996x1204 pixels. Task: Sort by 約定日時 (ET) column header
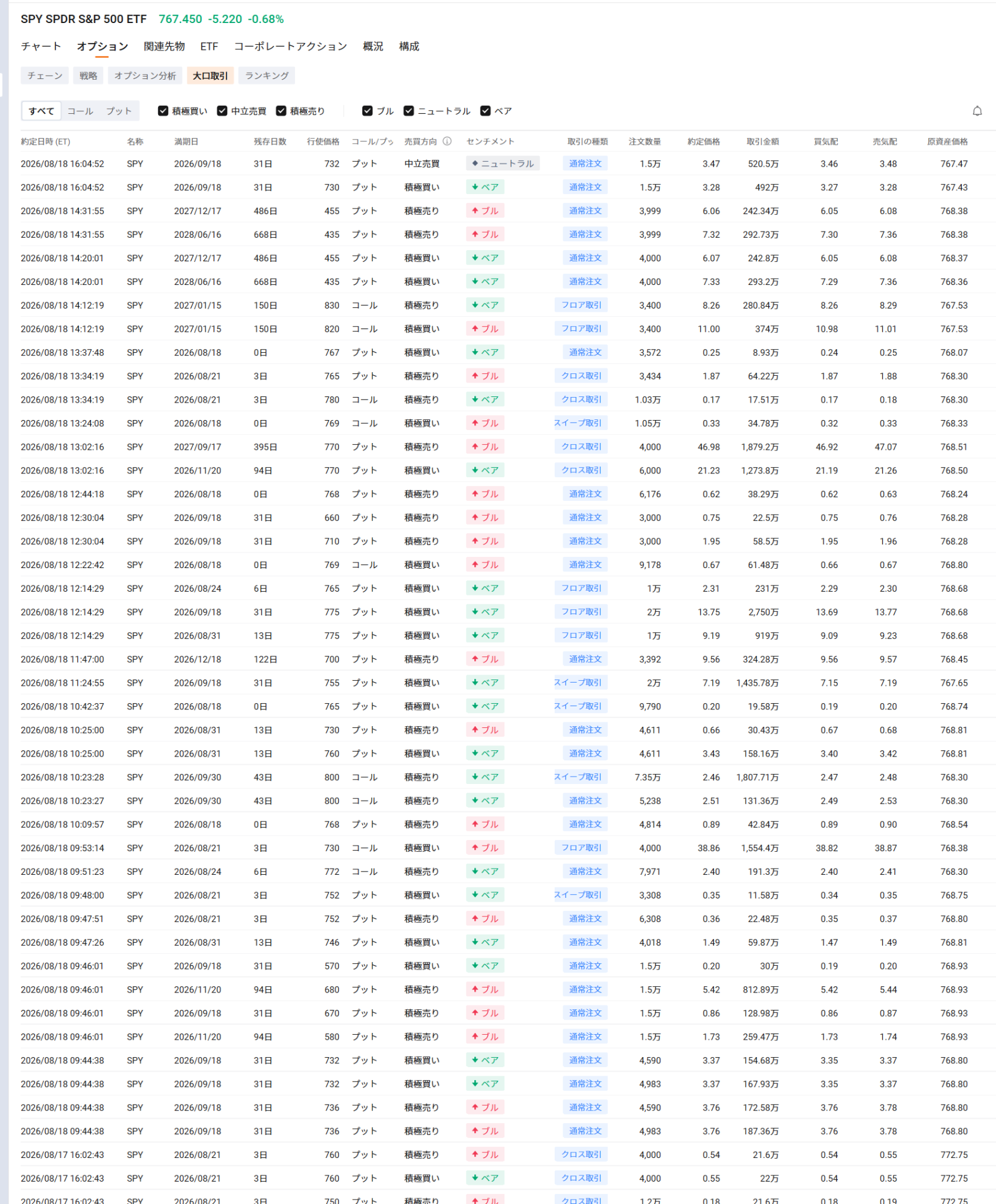coord(45,141)
